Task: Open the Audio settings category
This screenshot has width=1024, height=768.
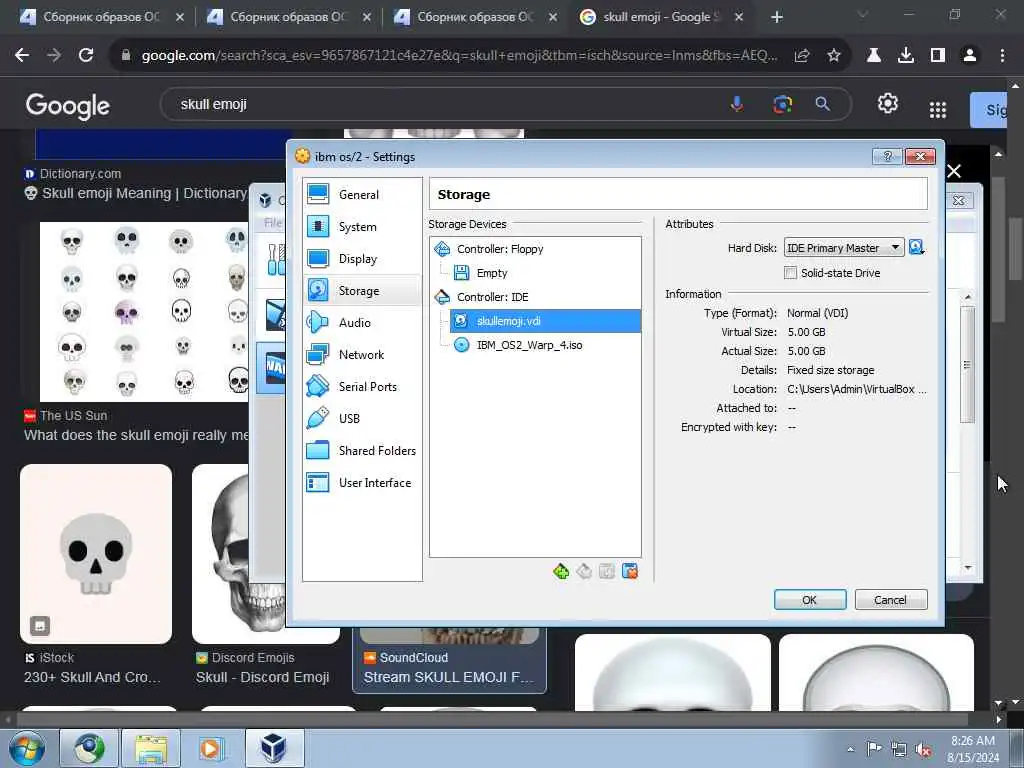Action: tap(362, 323)
